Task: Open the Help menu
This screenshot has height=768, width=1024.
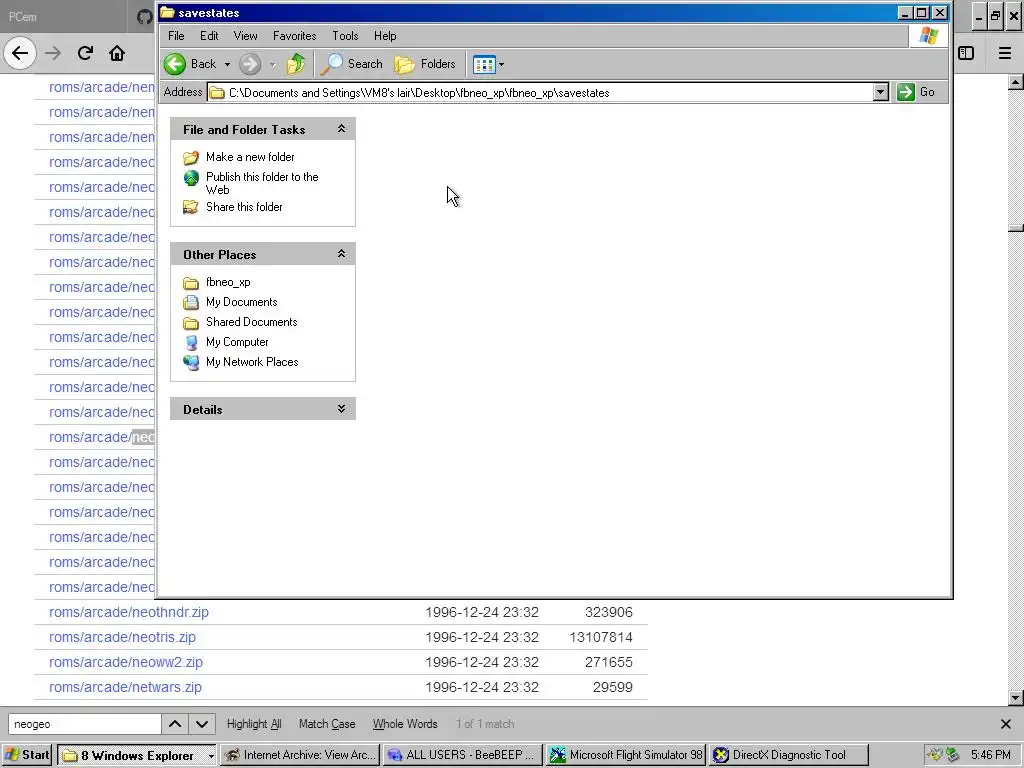Action: pos(385,36)
